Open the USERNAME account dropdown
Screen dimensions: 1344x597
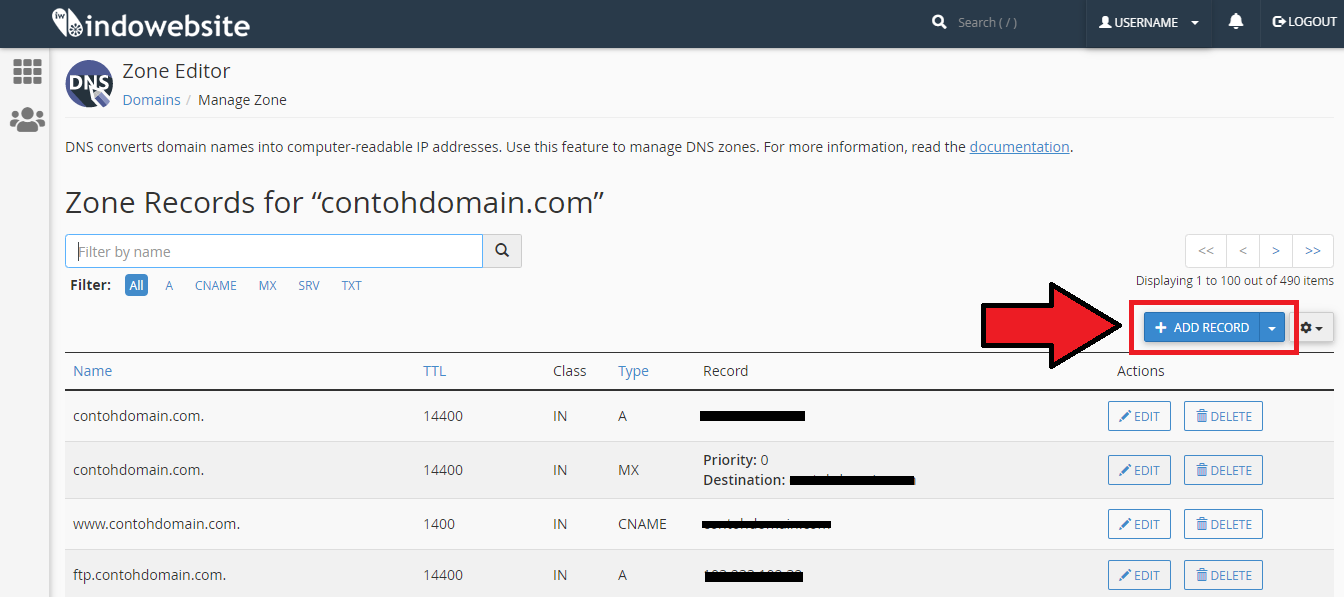tap(1148, 23)
